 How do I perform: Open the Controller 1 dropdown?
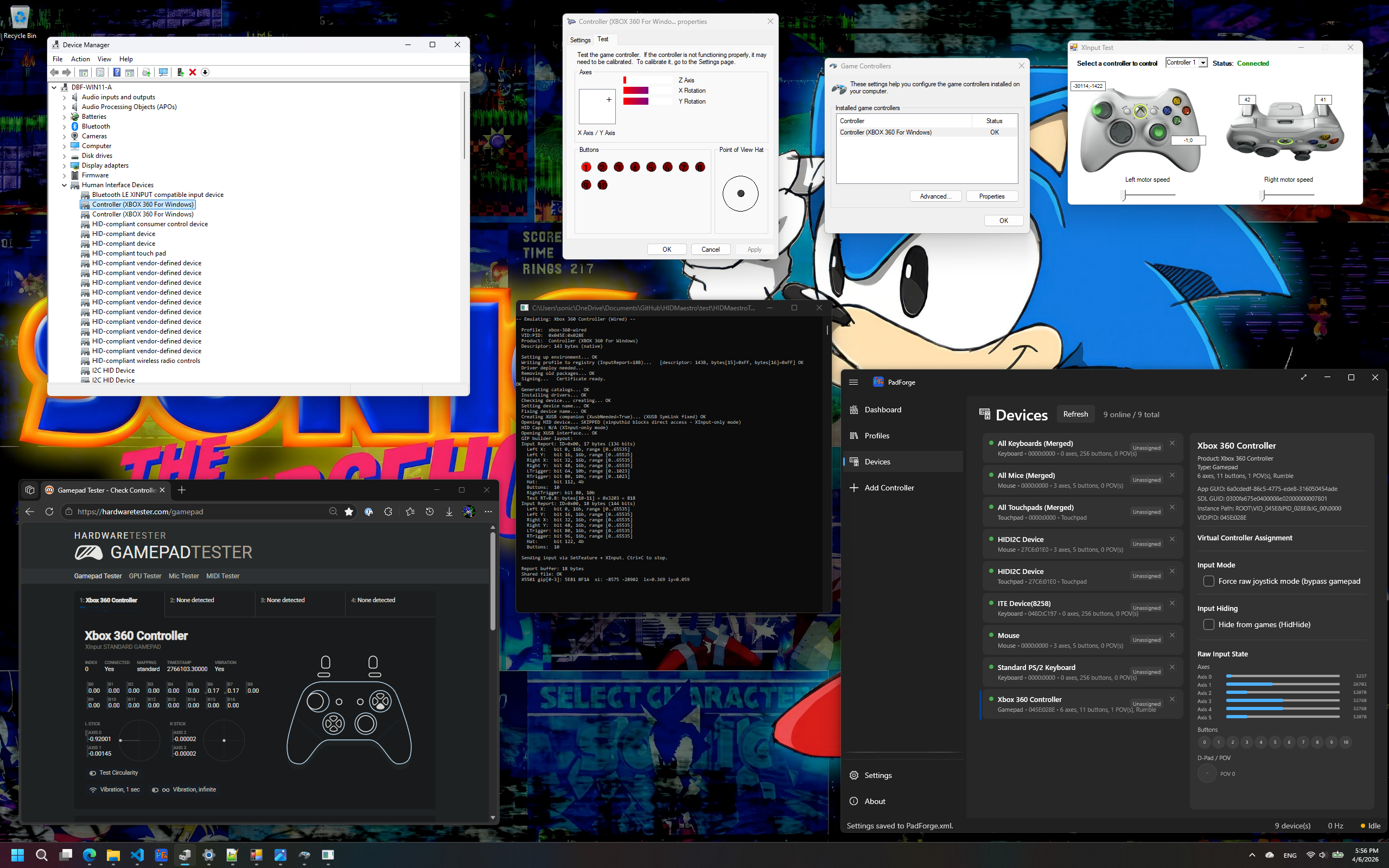pos(1202,63)
